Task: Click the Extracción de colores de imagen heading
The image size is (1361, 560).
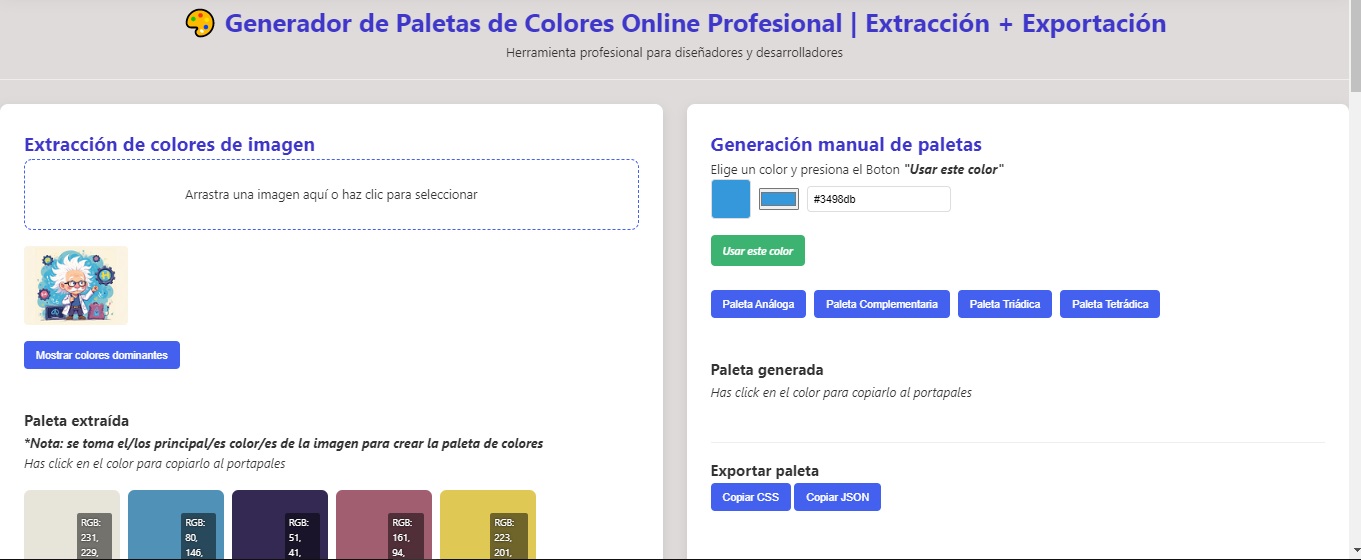Action: [x=169, y=145]
